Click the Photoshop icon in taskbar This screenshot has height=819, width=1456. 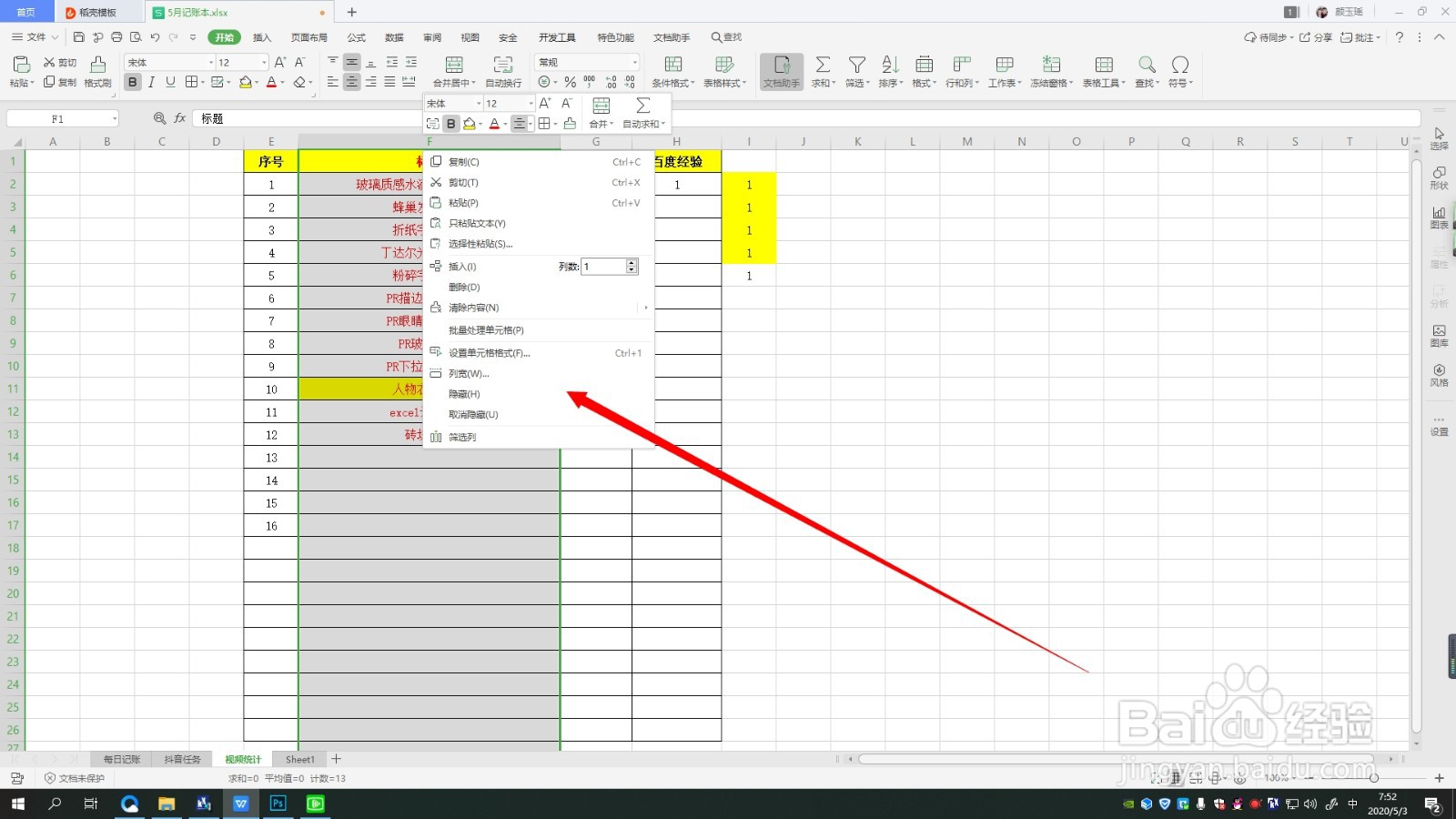(x=278, y=804)
